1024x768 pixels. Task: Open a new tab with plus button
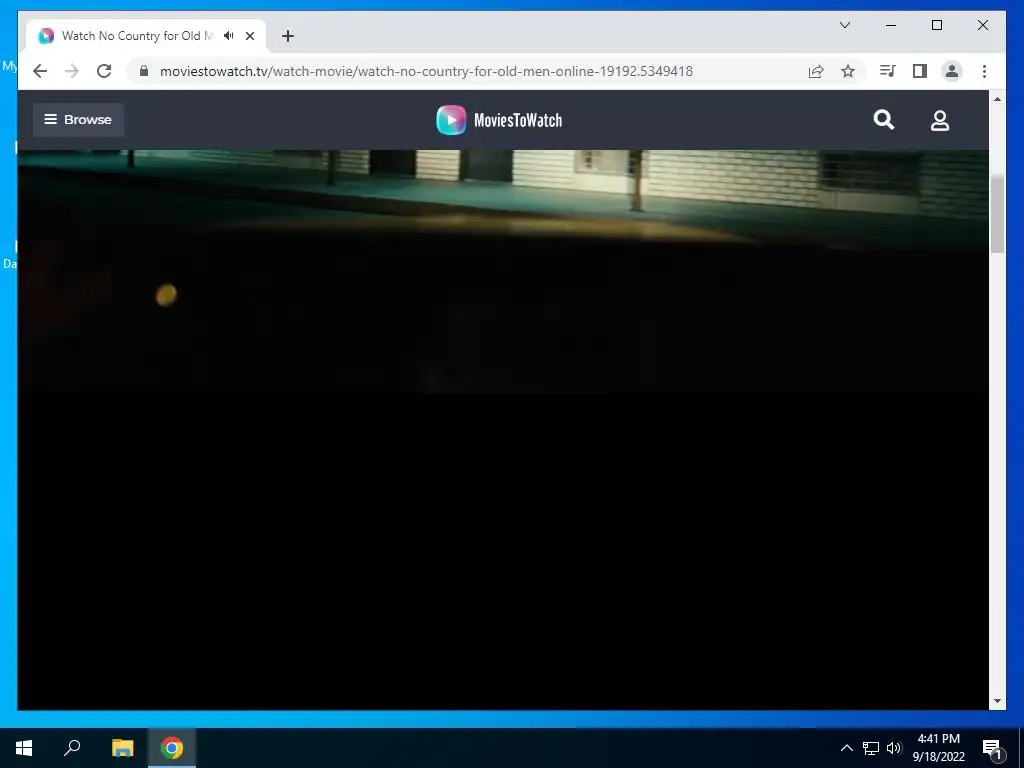288,36
